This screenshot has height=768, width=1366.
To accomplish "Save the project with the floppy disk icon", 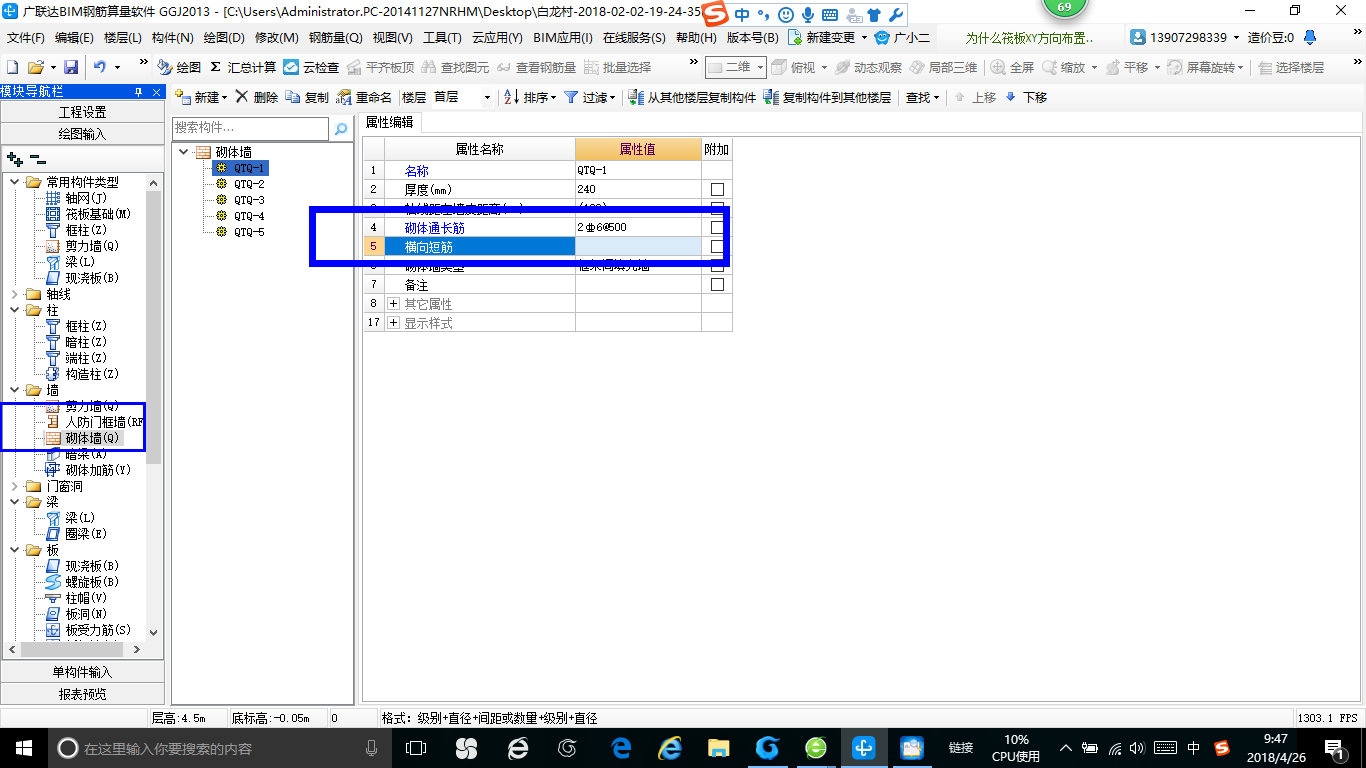I will click(x=71, y=67).
